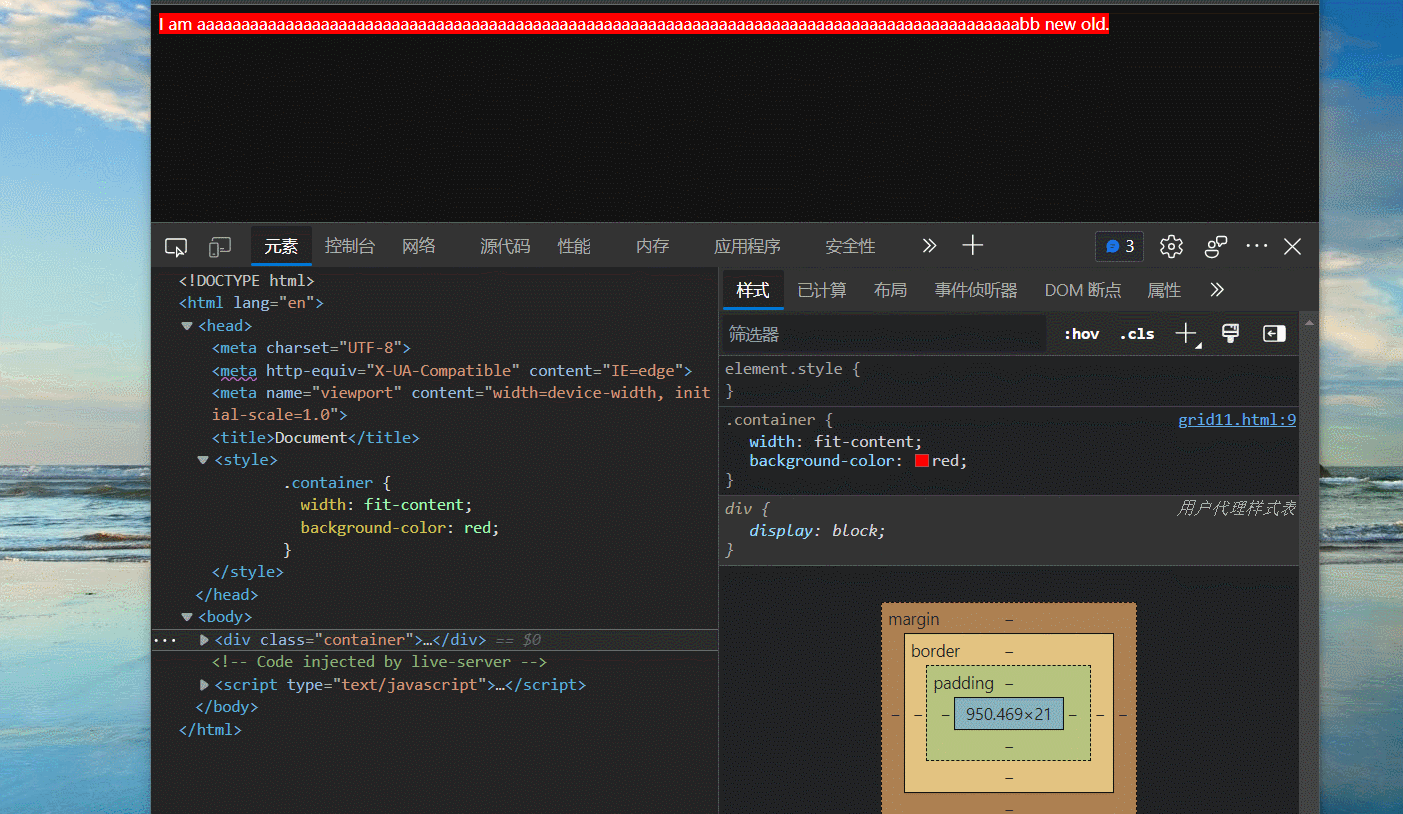
Task: Select the meta charset UTF-8 node
Action: coord(311,348)
